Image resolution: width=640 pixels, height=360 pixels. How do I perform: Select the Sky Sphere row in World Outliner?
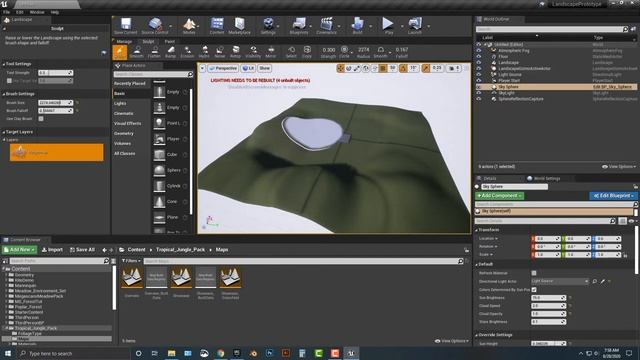click(x=556, y=87)
